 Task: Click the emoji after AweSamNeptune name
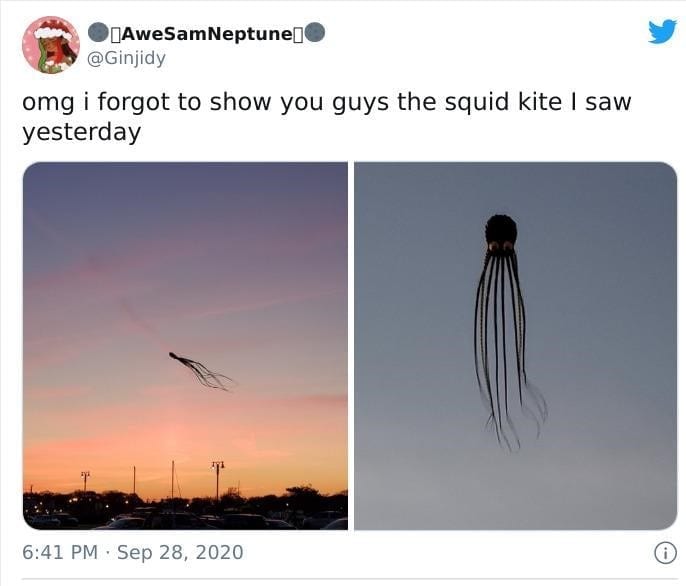[x=315, y=32]
